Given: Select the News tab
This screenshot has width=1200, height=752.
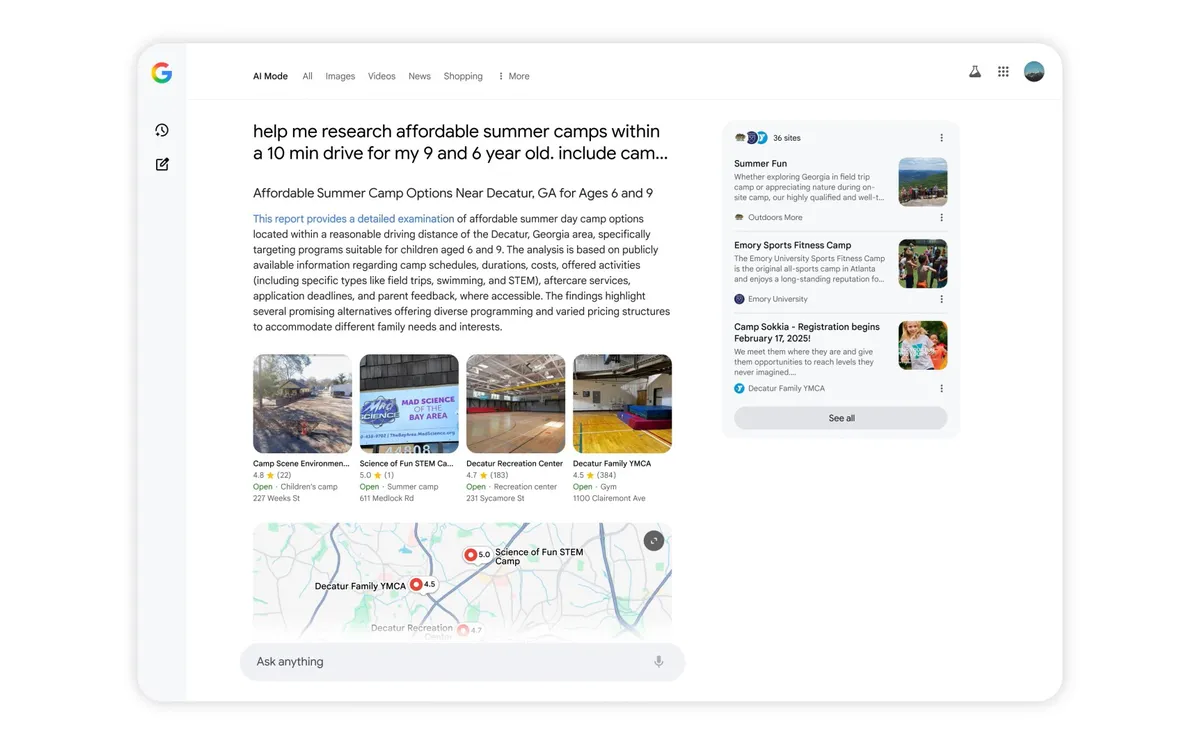Looking at the screenshot, I should coord(419,76).
